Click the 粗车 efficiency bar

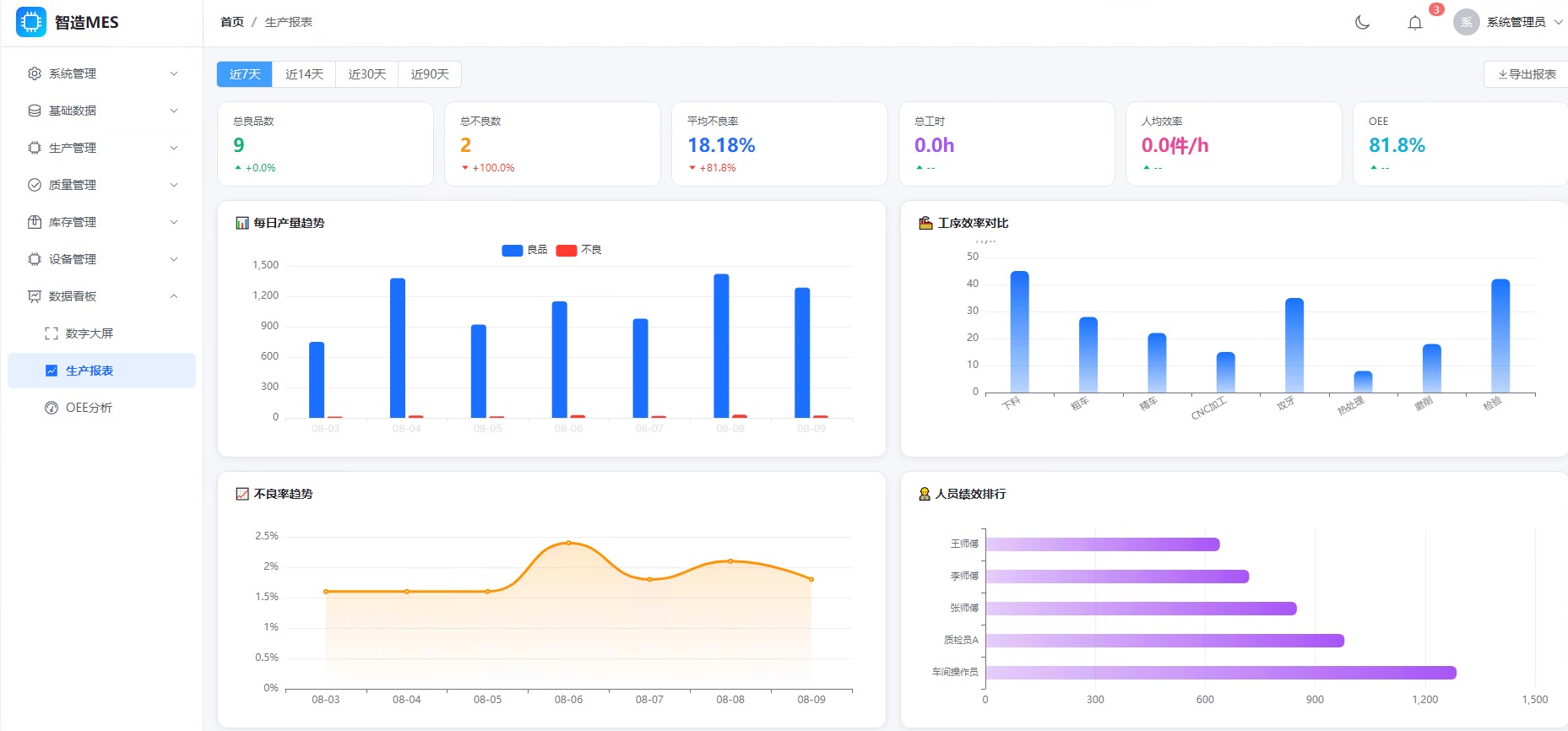coord(1088,355)
